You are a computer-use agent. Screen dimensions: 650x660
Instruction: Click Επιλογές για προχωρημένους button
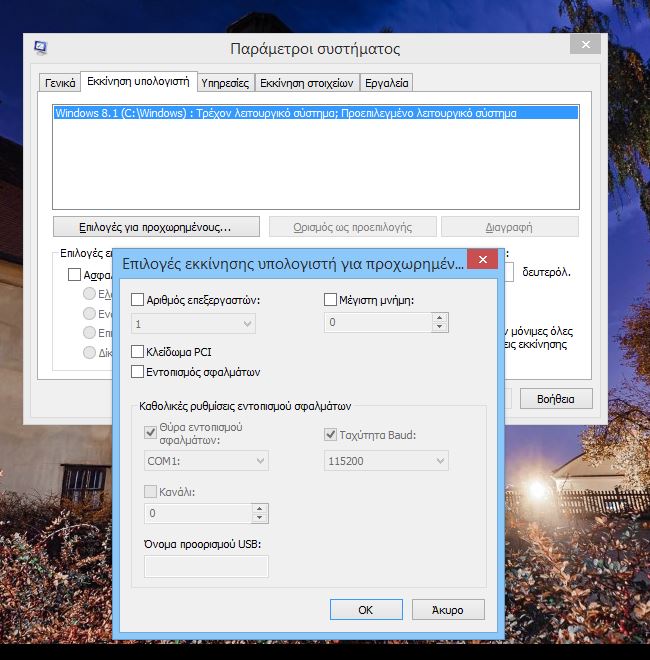[156, 227]
